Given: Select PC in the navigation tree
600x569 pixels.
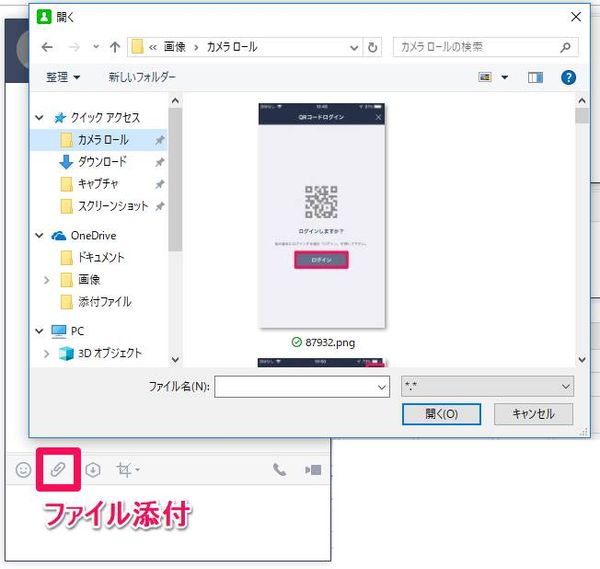Looking at the screenshot, I should 77,331.
